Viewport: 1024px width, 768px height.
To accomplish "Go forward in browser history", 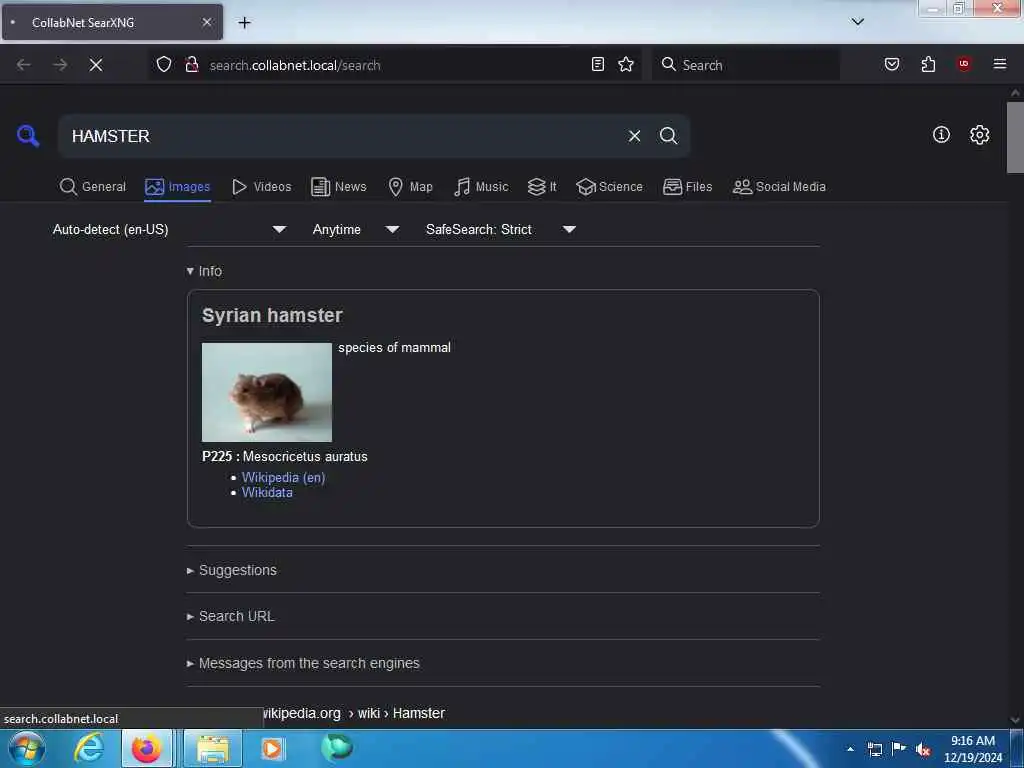I will (x=60, y=65).
